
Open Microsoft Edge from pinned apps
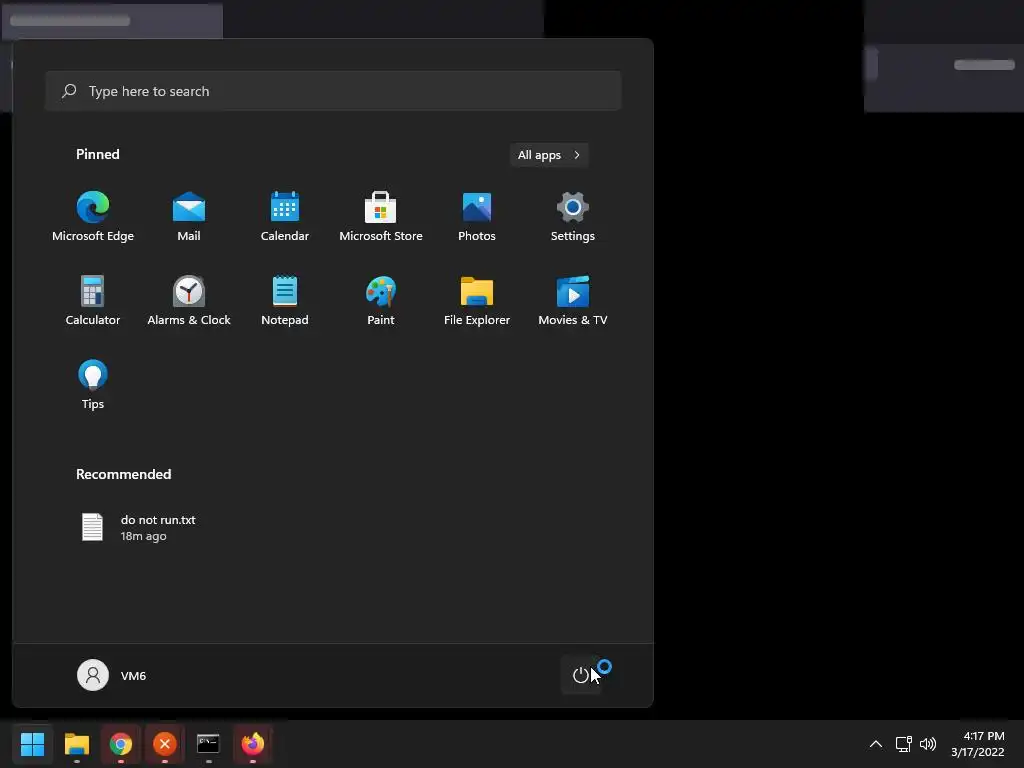point(93,217)
